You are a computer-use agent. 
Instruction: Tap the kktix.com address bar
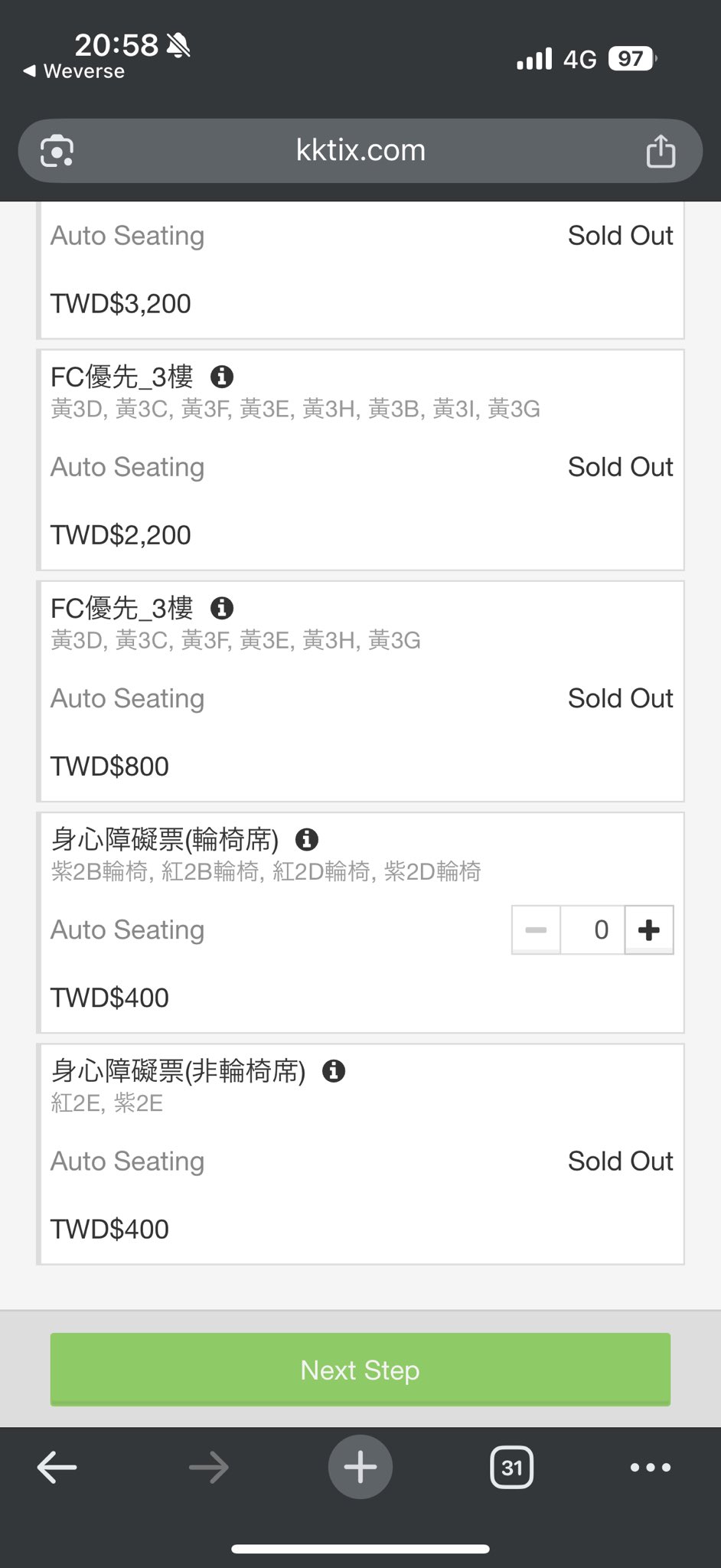(x=360, y=151)
